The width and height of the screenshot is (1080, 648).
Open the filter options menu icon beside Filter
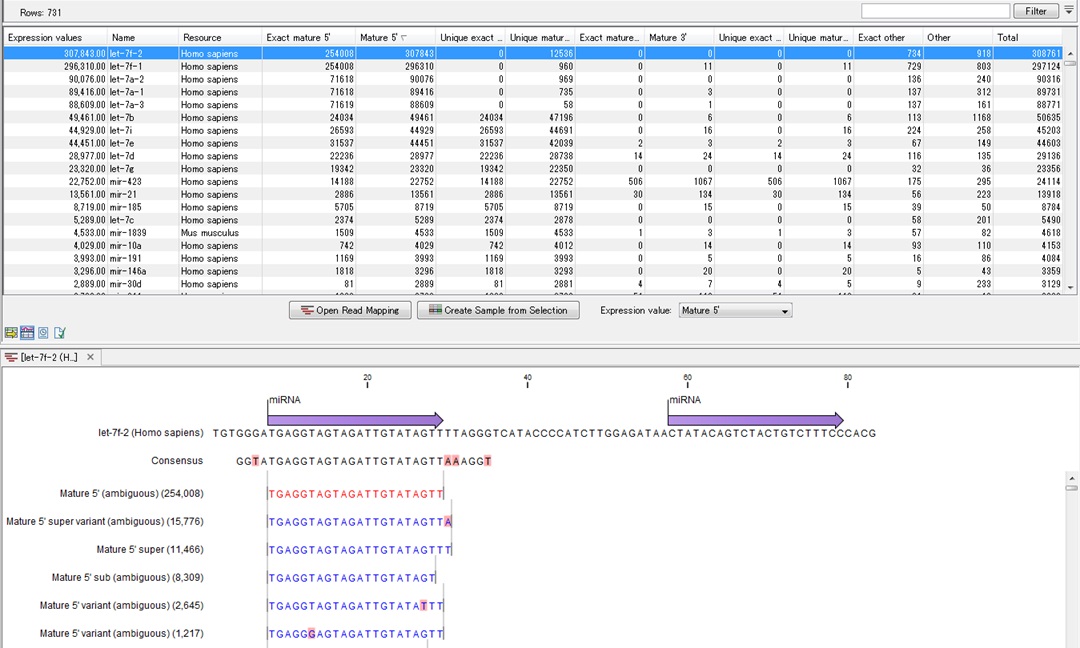click(1069, 10)
